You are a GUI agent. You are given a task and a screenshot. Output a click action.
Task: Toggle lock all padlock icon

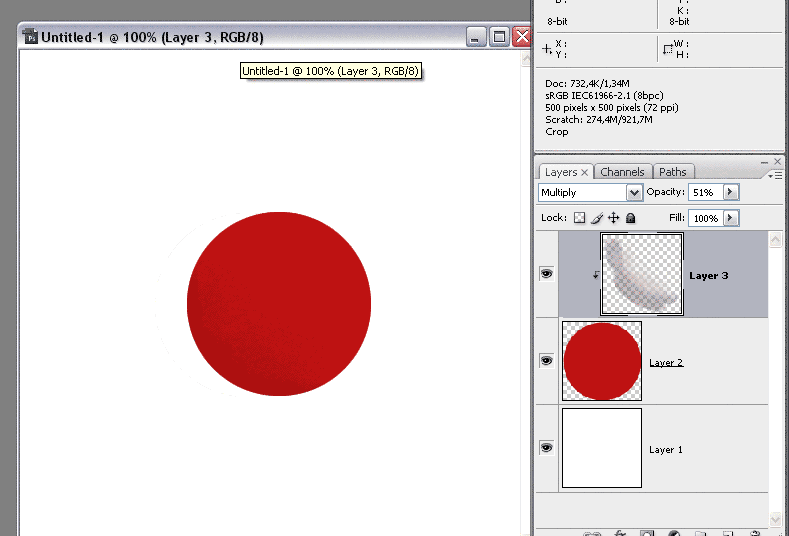click(x=630, y=218)
